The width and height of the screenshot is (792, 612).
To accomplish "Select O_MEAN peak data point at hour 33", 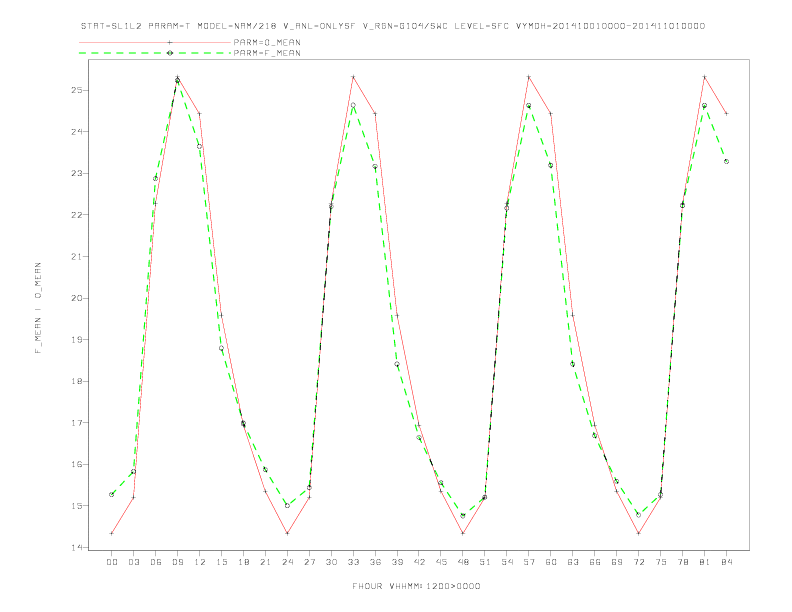I will 353,77.
